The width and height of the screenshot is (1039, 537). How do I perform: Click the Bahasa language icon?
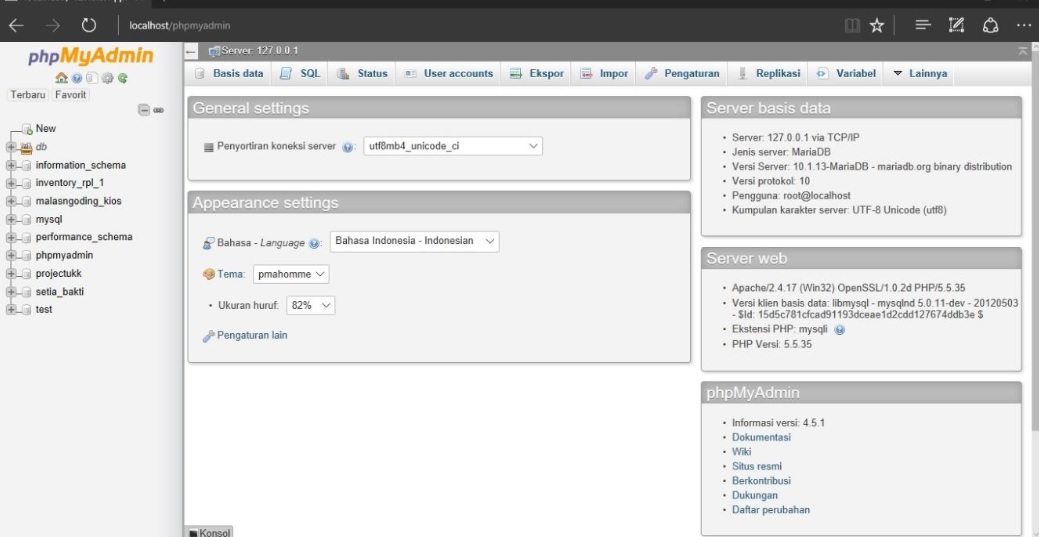click(208, 243)
